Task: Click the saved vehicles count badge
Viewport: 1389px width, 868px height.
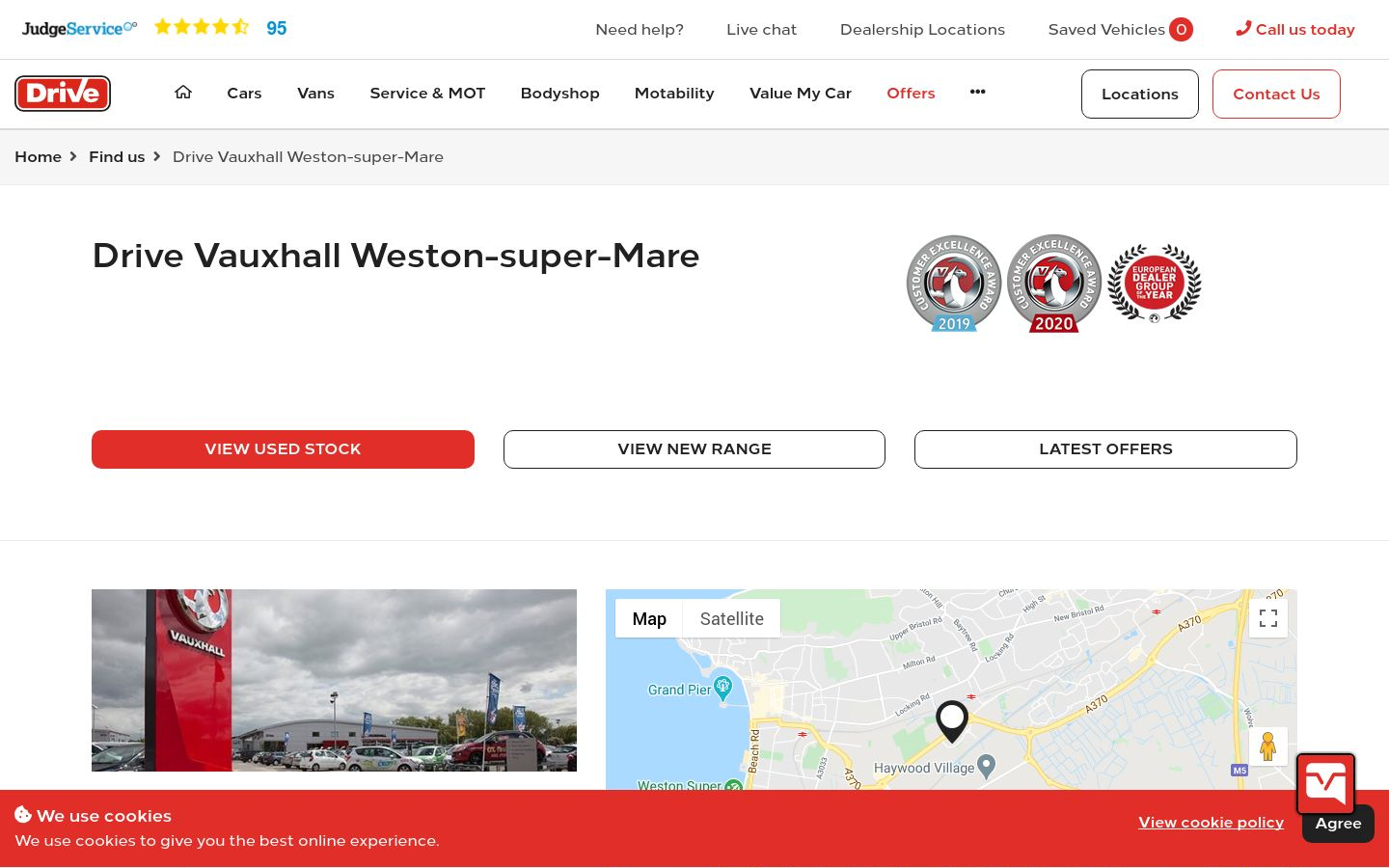Action: coord(1181,30)
